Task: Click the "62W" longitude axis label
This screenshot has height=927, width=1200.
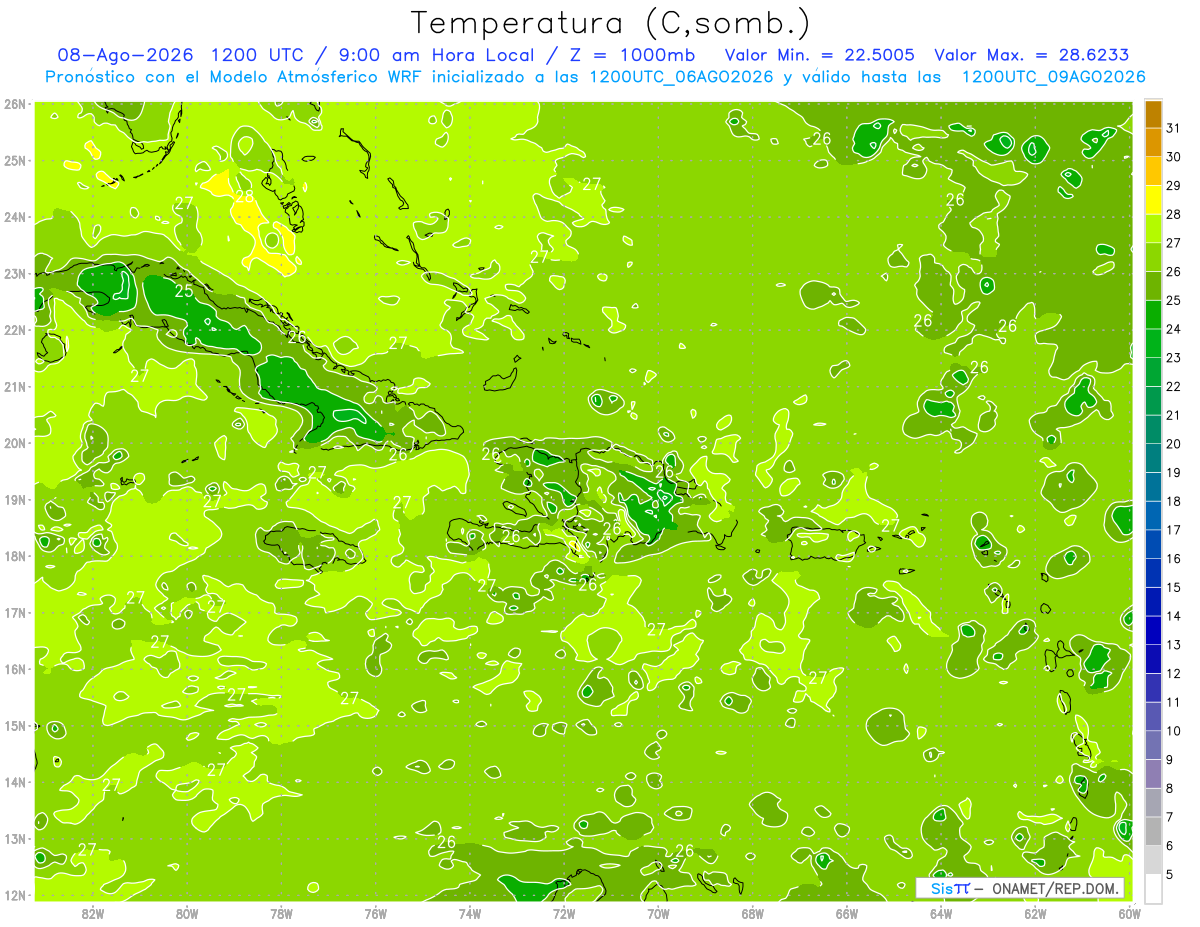Action: (1035, 913)
